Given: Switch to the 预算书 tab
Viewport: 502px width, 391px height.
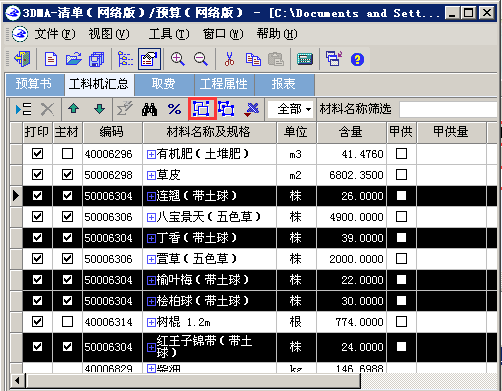Looking at the screenshot, I should click(34, 84).
